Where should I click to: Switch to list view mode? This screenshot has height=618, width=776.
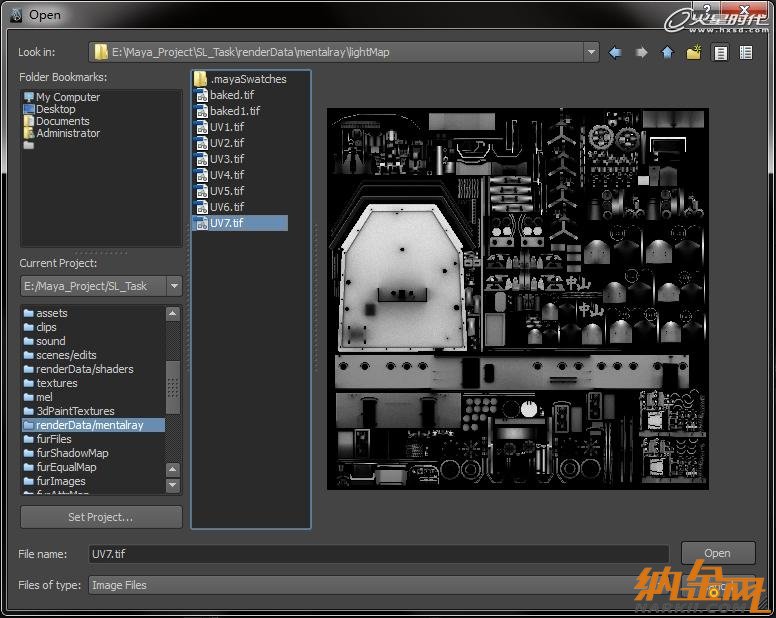(x=719, y=52)
